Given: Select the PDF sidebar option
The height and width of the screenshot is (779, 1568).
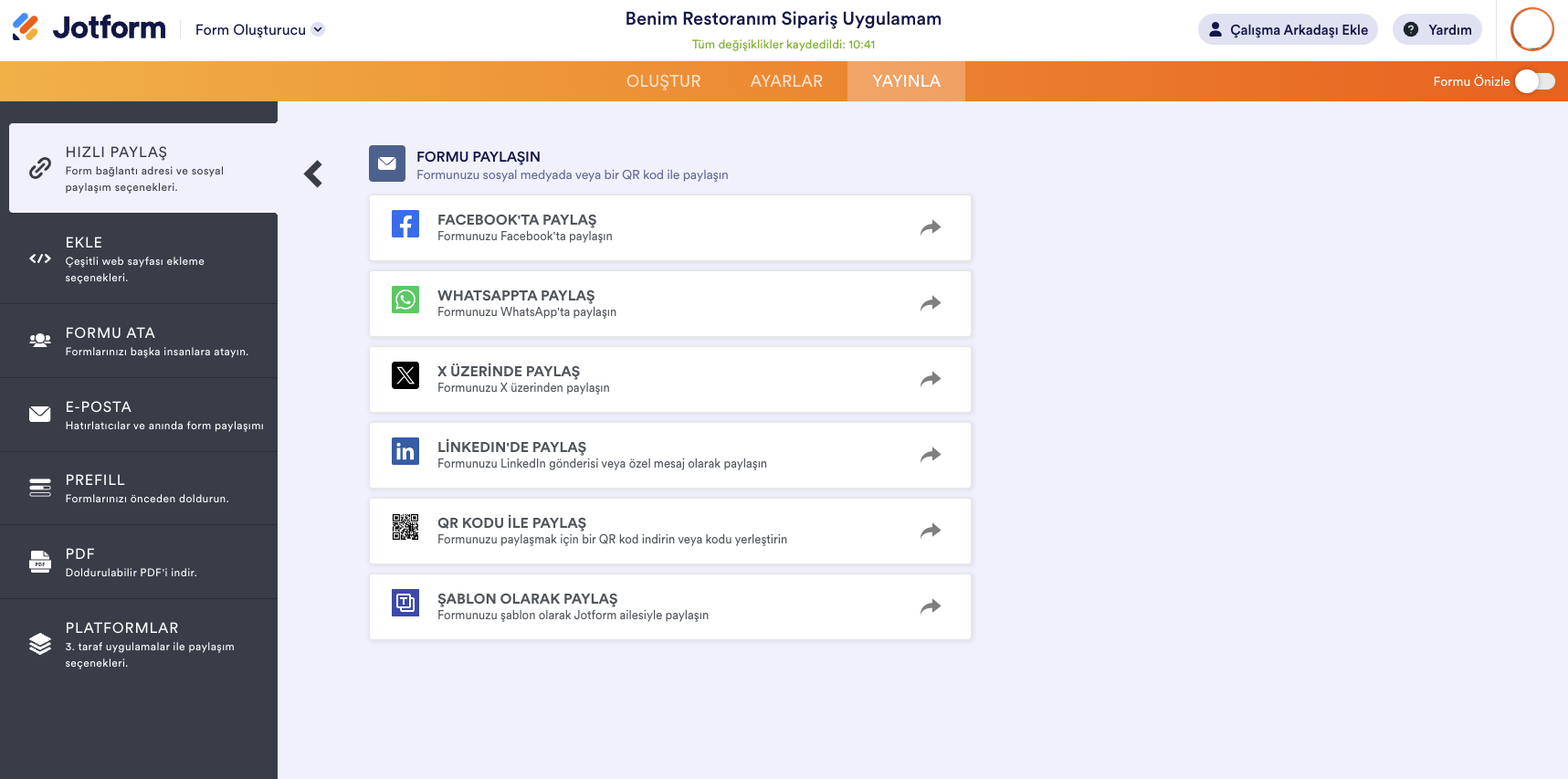Looking at the screenshot, I should pos(139,562).
